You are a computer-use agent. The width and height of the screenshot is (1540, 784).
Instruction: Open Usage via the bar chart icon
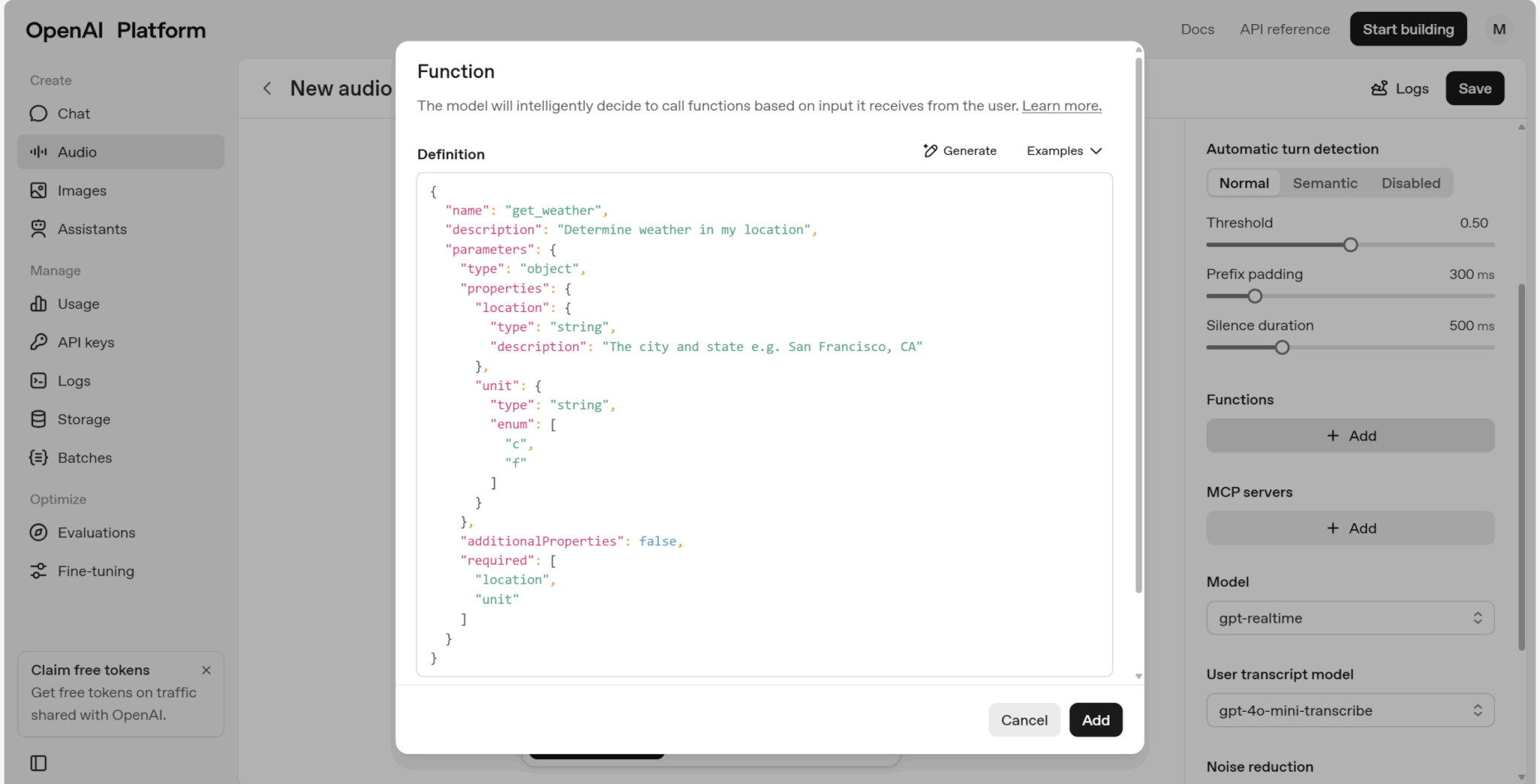[x=38, y=304]
